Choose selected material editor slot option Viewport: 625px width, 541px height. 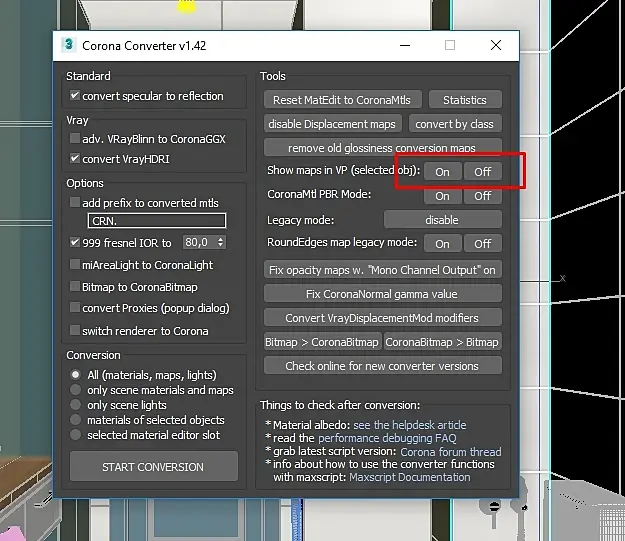pos(75,435)
